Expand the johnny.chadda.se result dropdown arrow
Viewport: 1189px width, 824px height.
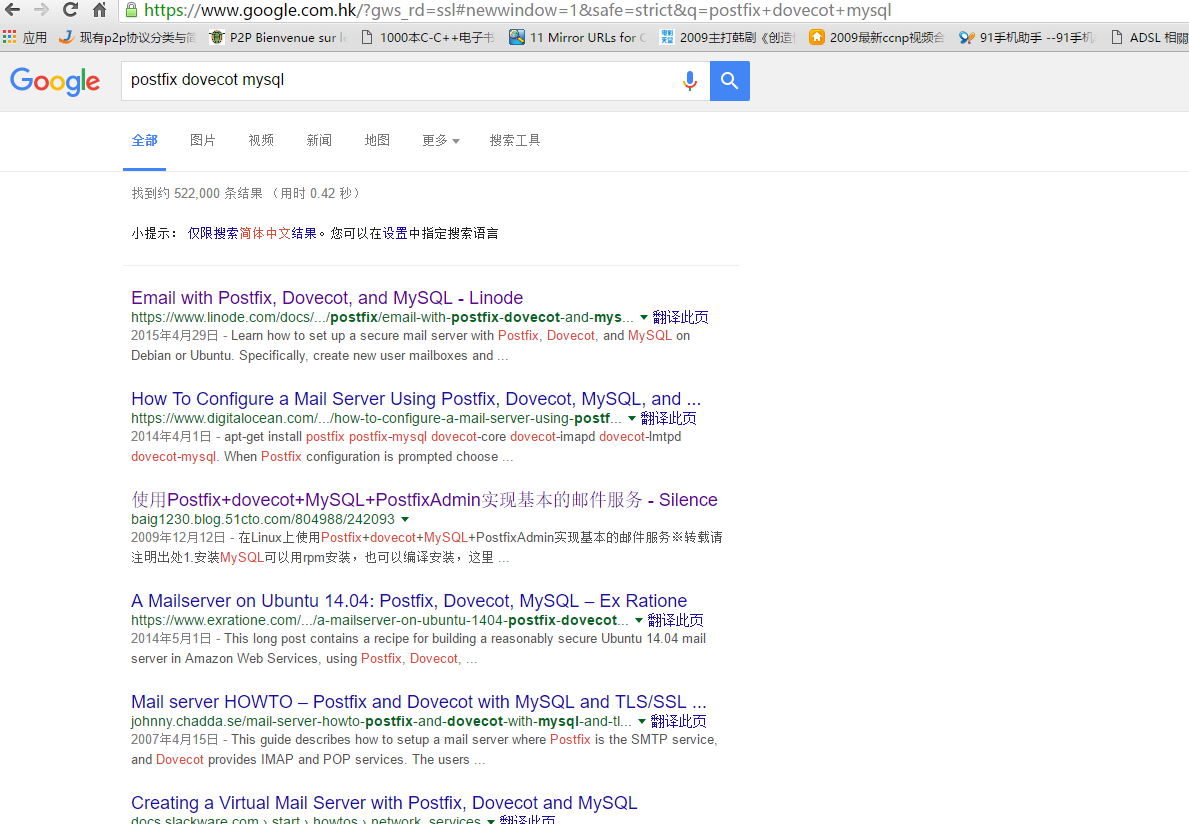[x=642, y=721]
